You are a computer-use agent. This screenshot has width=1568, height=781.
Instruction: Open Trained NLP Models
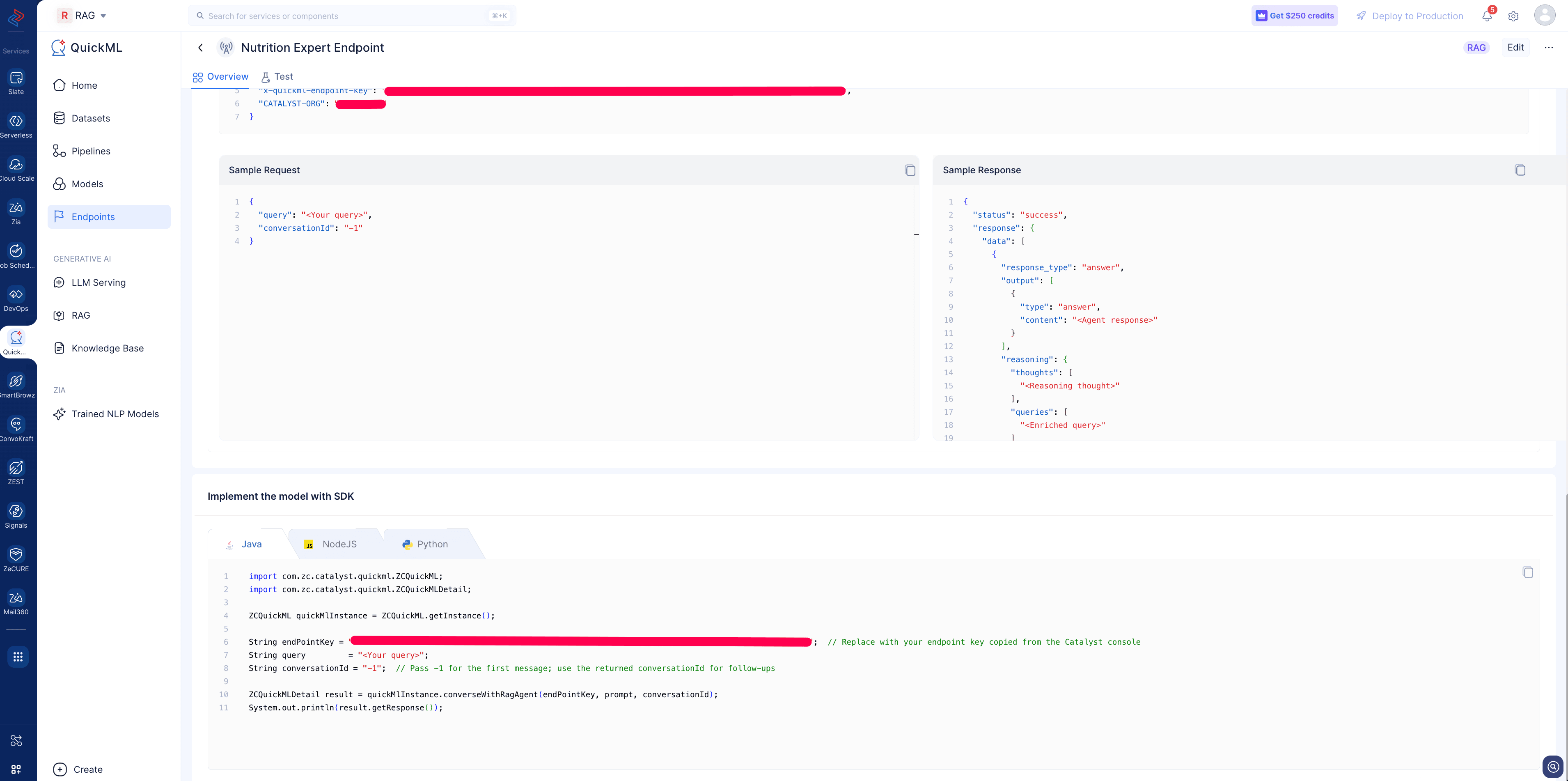click(x=109, y=414)
